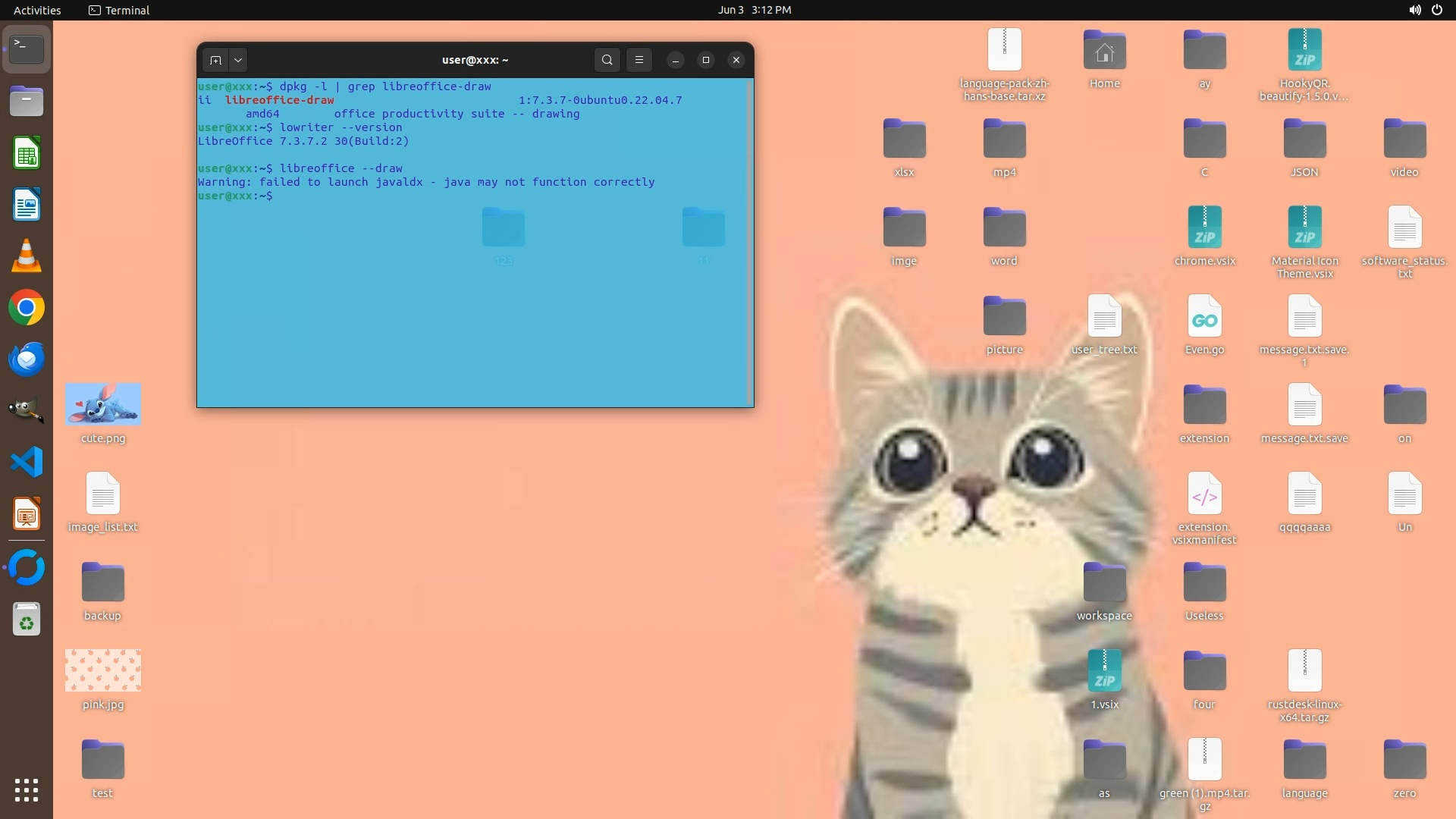Screen dimensions: 1456x819
Task: Open LibreOffice Calc from dock
Action: coord(27,153)
